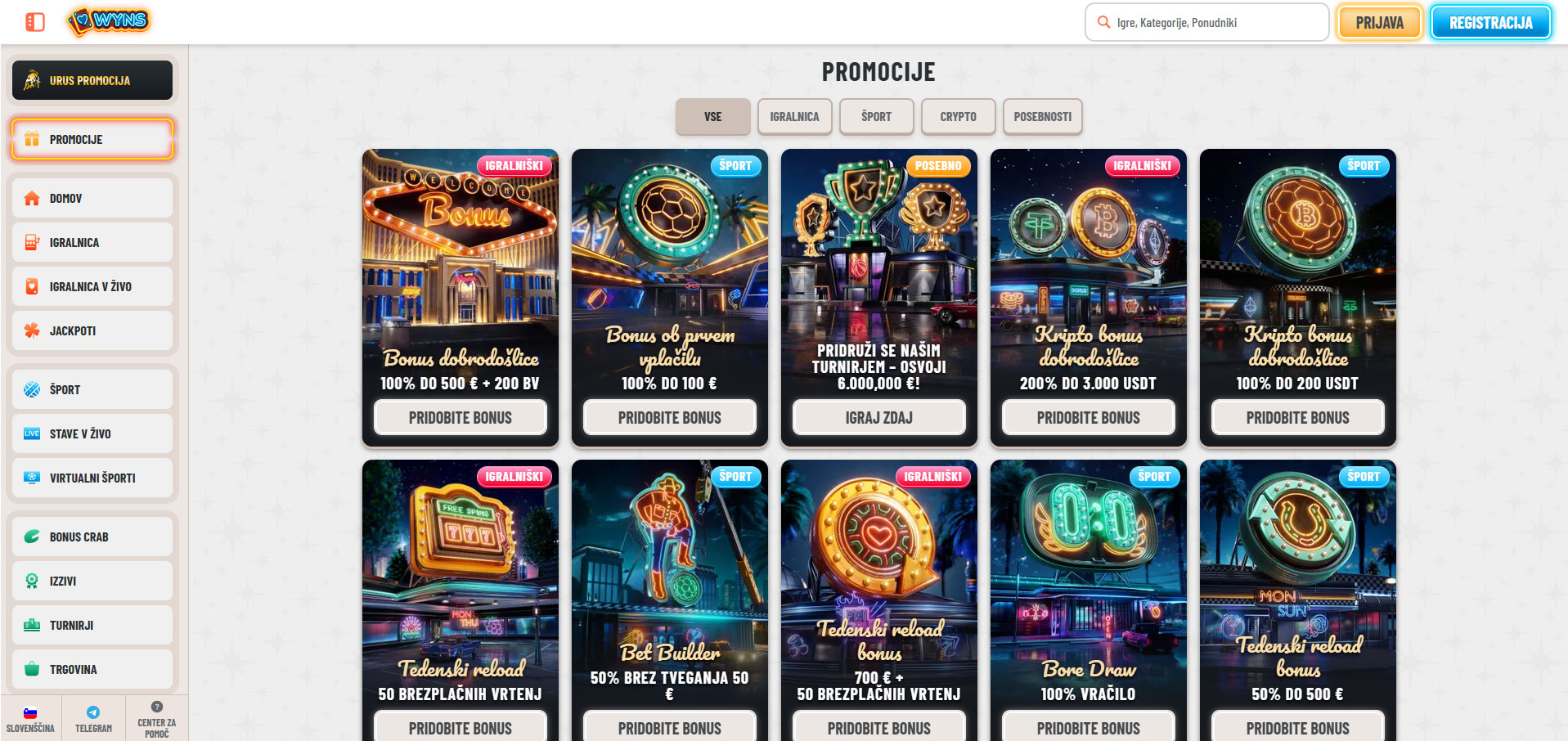Image resolution: width=1568 pixels, height=741 pixels.
Task: Click the WYNS logo
Action: (109, 21)
